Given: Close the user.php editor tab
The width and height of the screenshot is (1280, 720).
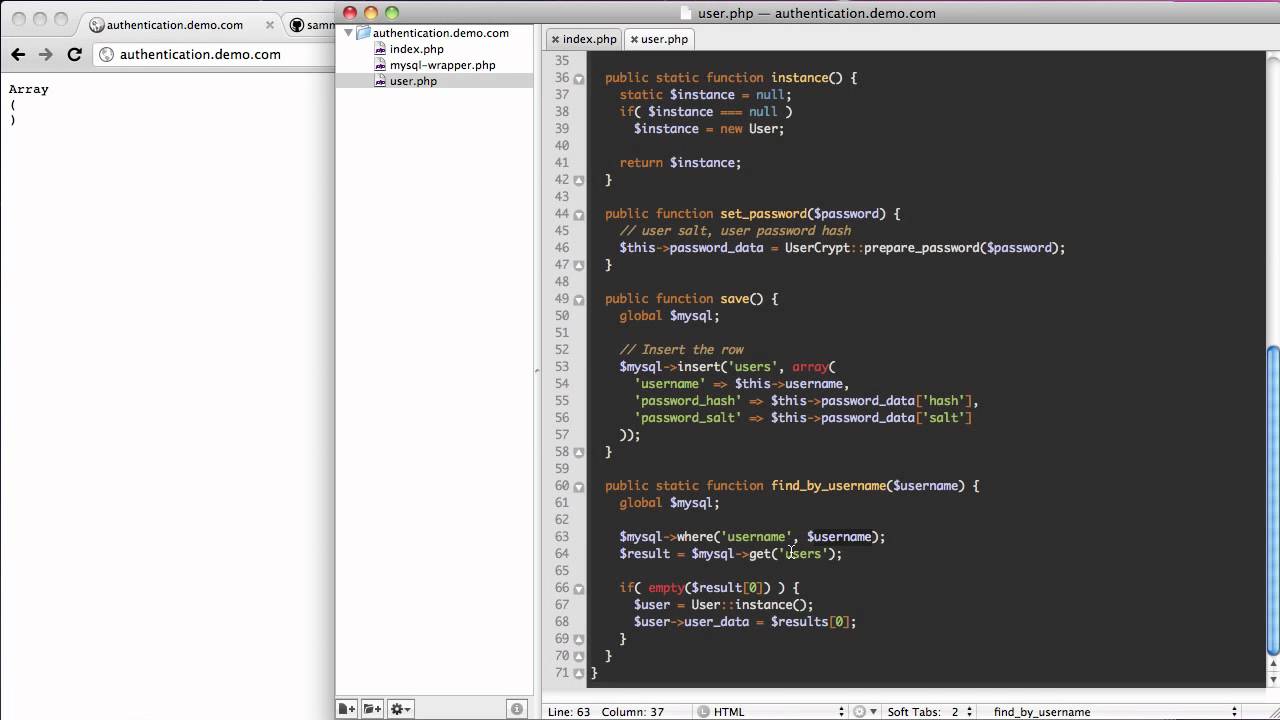Looking at the screenshot, I should [634, 39].
